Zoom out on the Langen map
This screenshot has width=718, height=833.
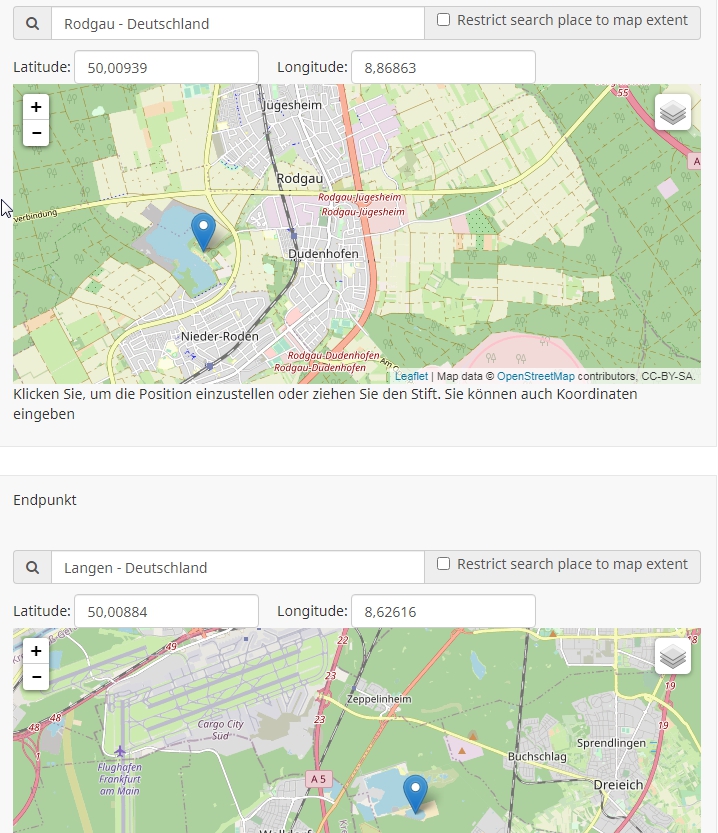coord(36,677)
